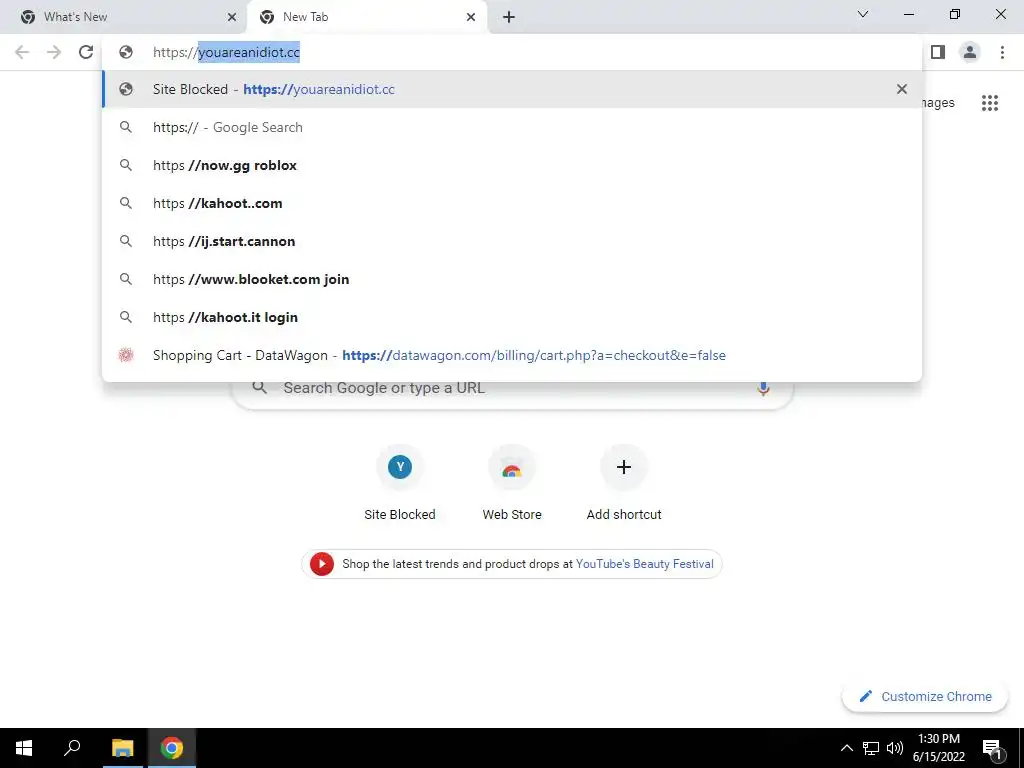Click the voice search microphone
Image resolution: width=1024 pixels, height=768 pixels.
763,388
